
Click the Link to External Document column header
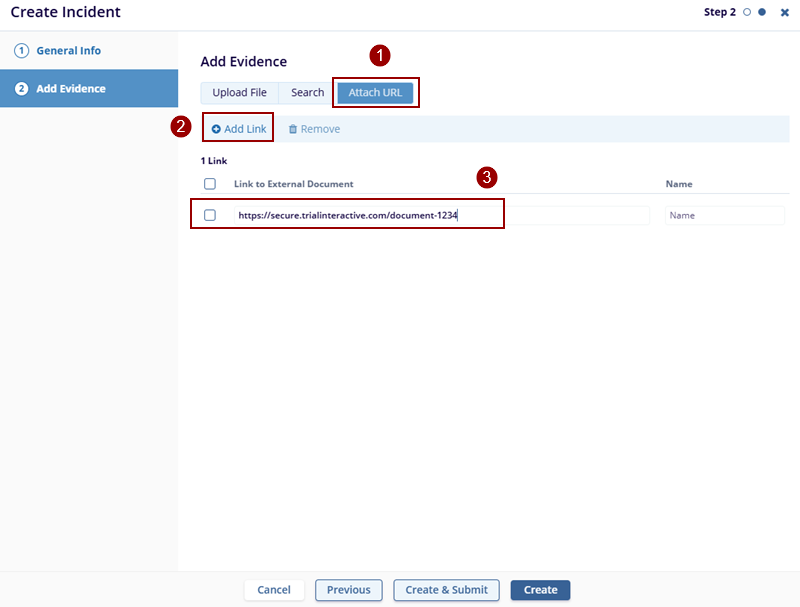pos(293,184)
